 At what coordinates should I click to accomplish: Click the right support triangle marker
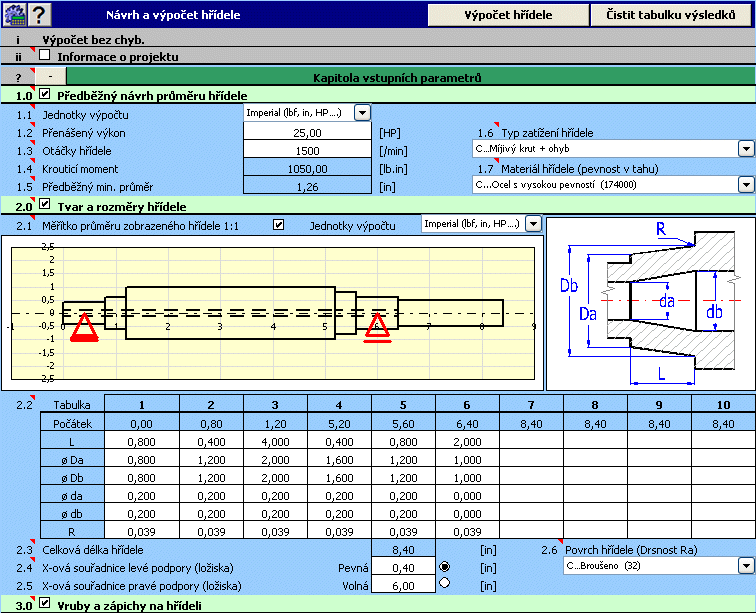pyautogui.click(x=378, y=328)
